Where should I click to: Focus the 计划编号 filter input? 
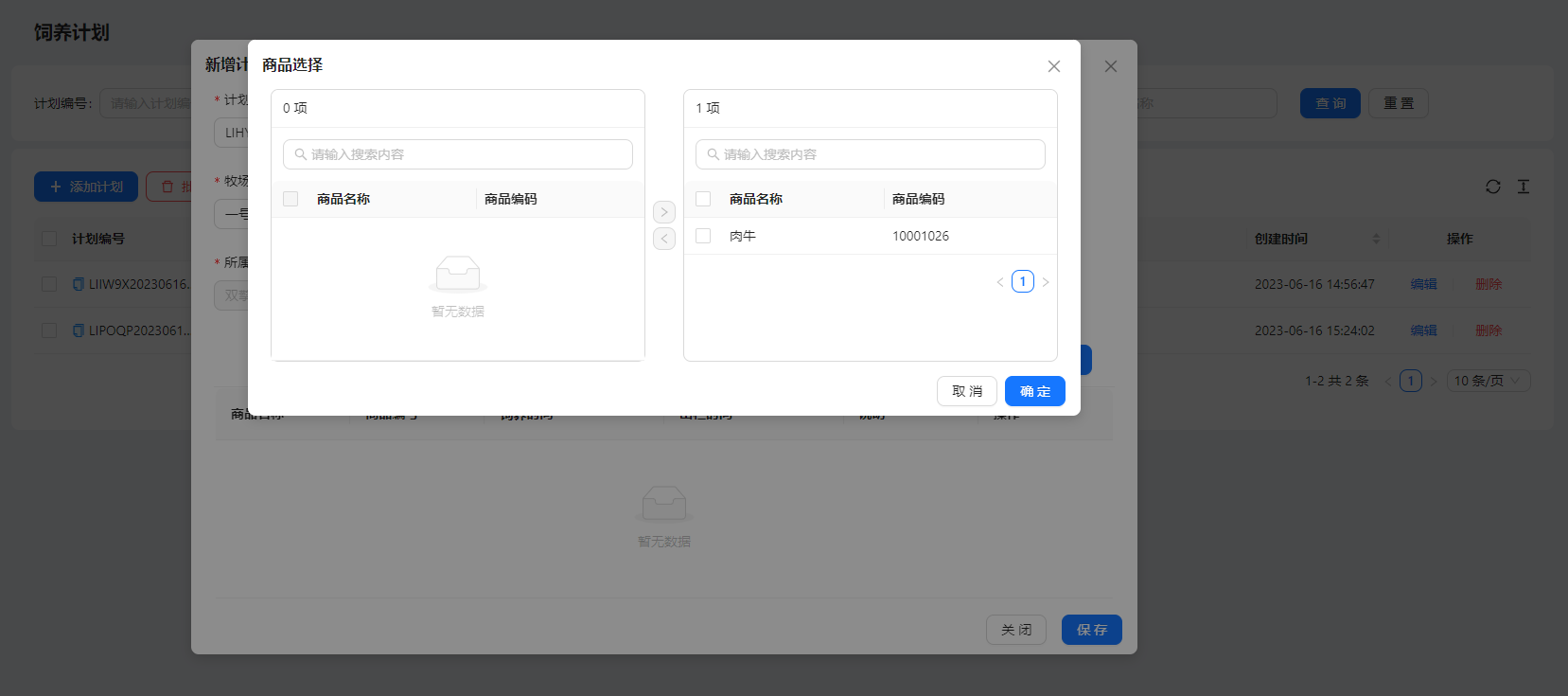point(146,103)
